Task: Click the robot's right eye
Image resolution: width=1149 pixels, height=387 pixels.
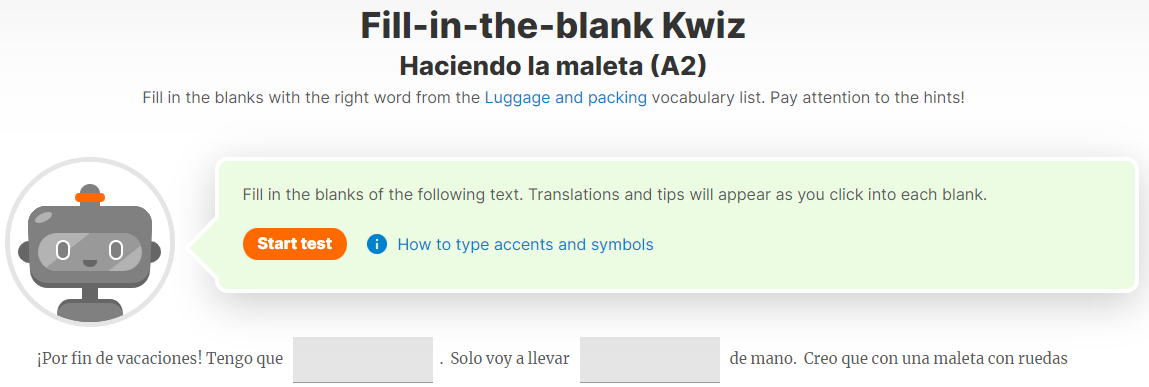Action: tap(115, 251)
